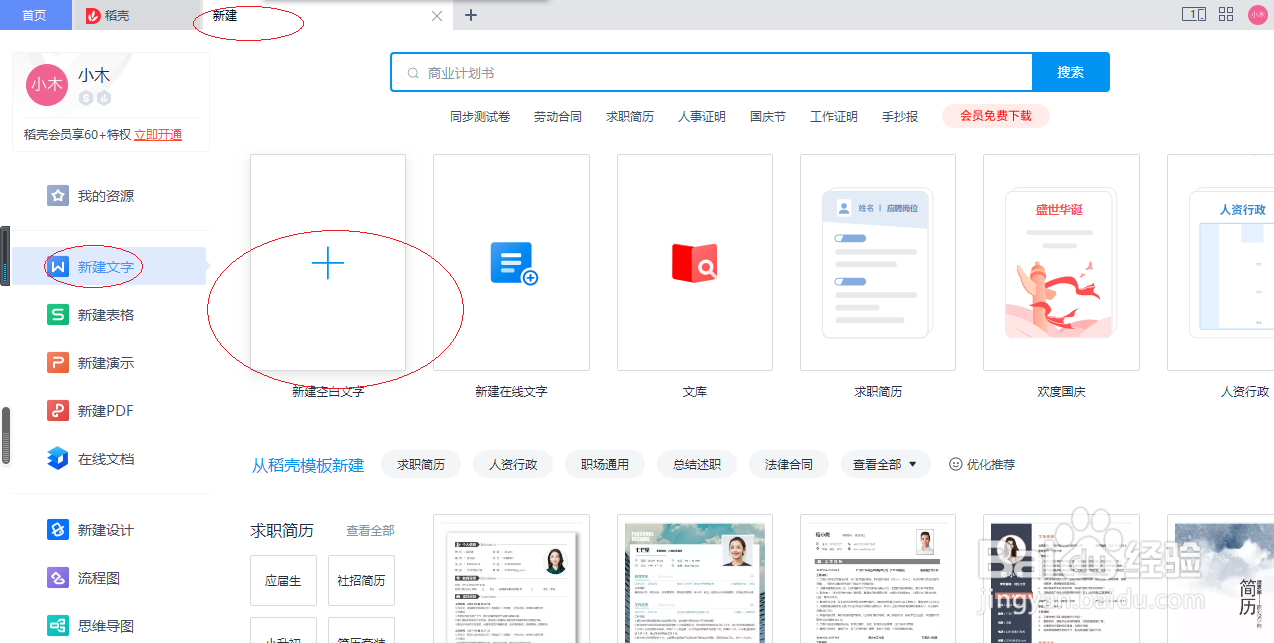Click the 优化推荐 toggle option
This screenshot has height=643, width=1274.
[x=981, y=463]
